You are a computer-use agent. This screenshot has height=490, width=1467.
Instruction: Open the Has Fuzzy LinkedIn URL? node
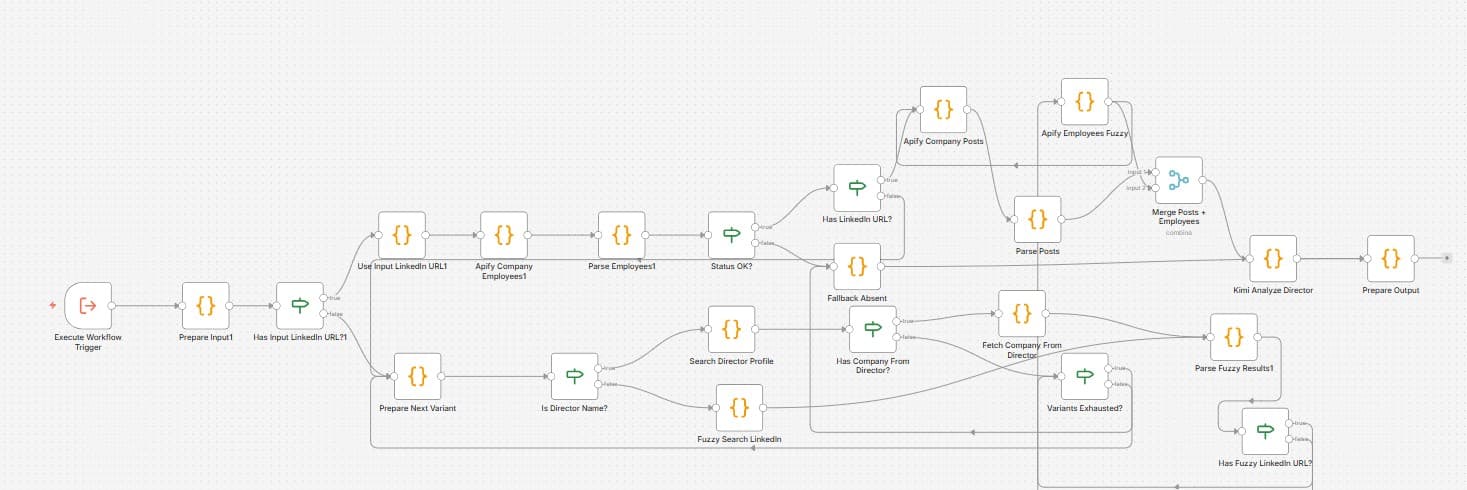pyautogui.click(x=1265, y=431)
